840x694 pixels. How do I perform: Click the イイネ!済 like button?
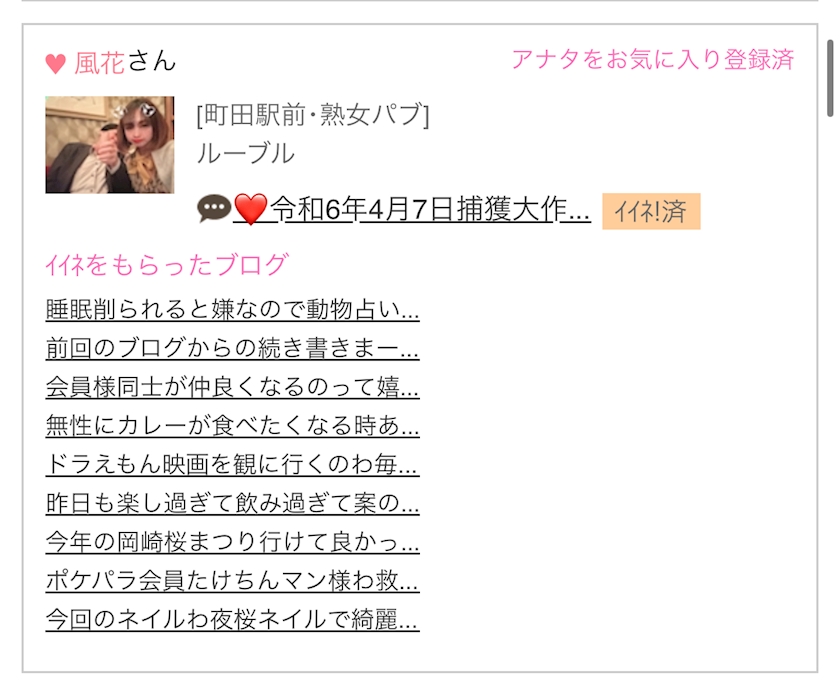[x=651, y=211]
